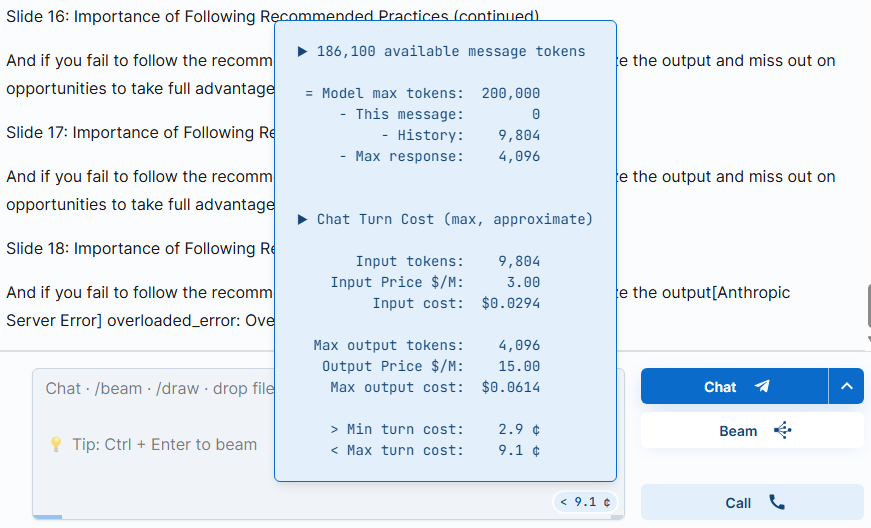Click the lightbulb tip icon
This screenshot has height=528, width=871.
(x=56, y=445)
